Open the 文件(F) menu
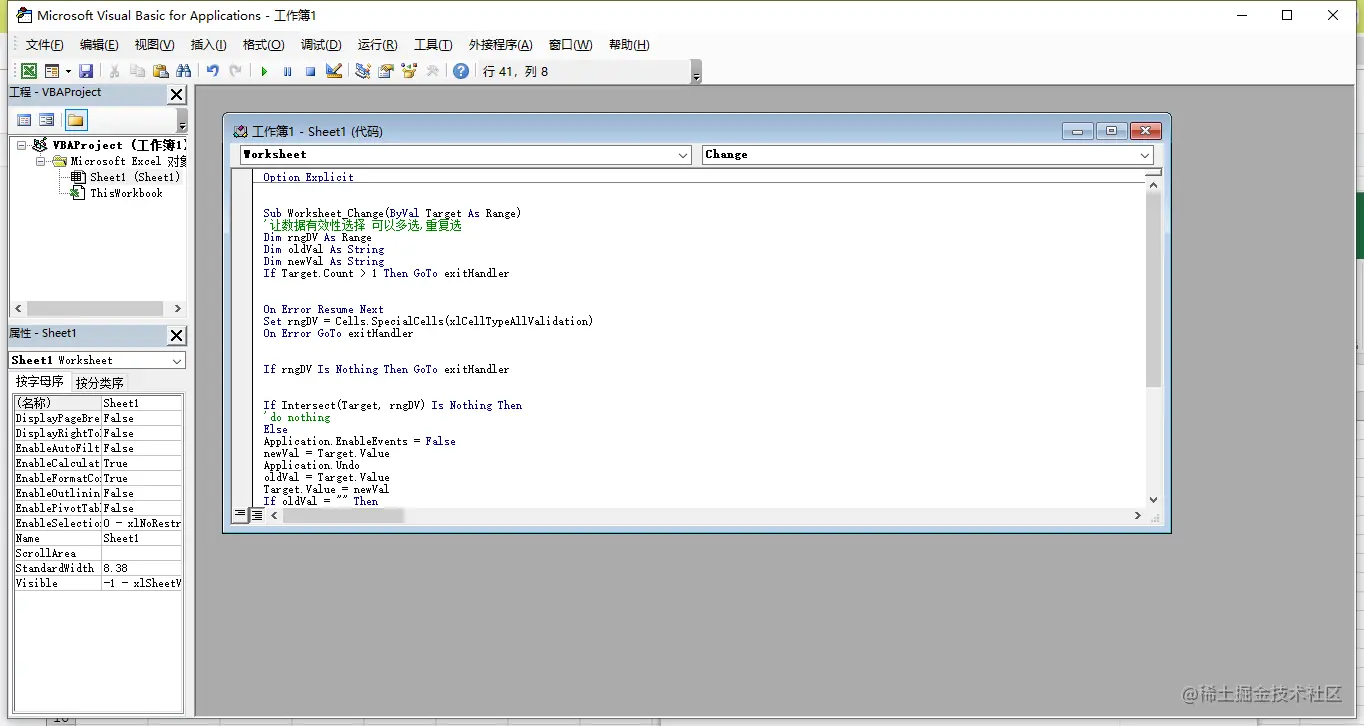This screenshot has height=726, width=1364. 44,45
